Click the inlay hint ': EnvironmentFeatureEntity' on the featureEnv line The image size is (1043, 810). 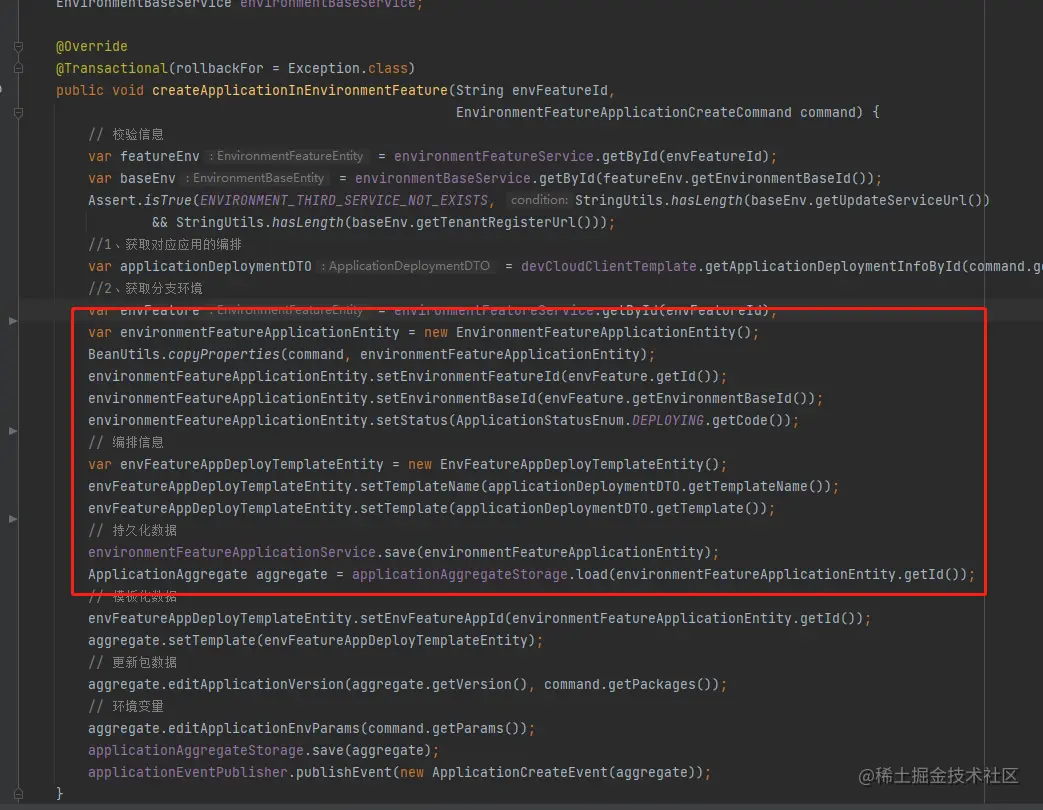pyautogui.click(x=286, y=156)
